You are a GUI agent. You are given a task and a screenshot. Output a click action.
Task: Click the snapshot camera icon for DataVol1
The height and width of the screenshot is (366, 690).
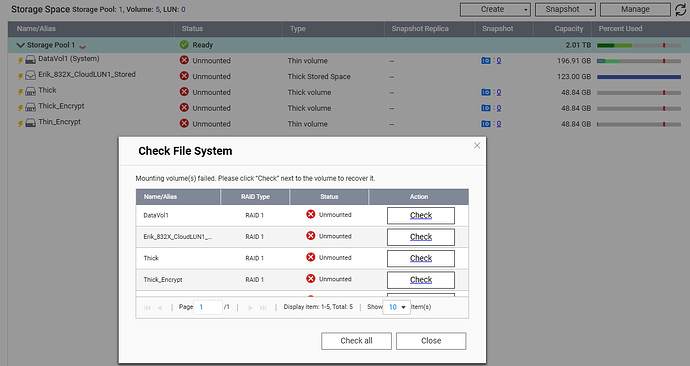click(x=486, y=61)
